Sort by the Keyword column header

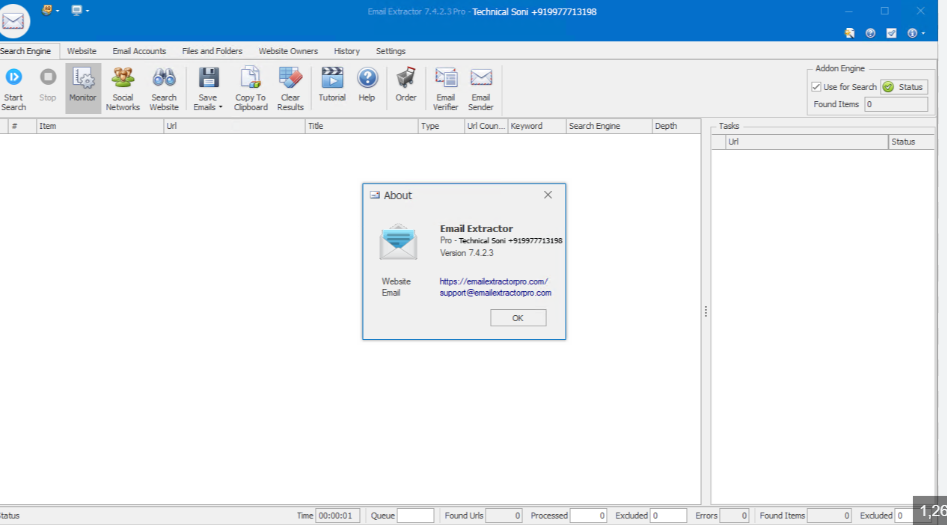tap(536, 126)
